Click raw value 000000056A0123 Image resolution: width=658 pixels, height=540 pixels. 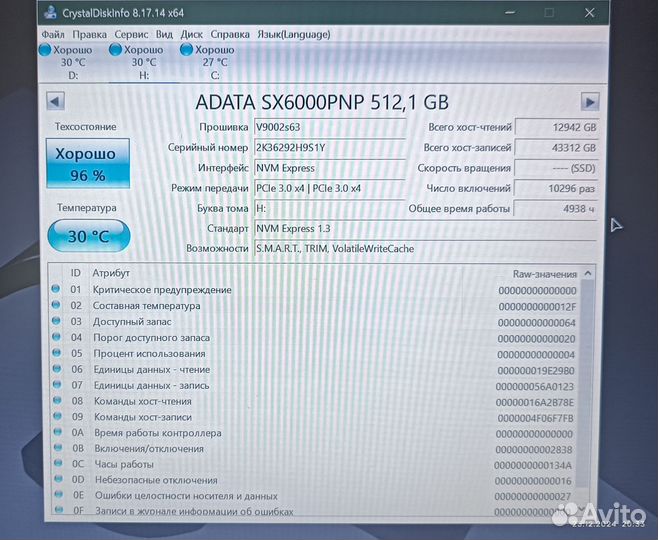click(x=534, y=386)
